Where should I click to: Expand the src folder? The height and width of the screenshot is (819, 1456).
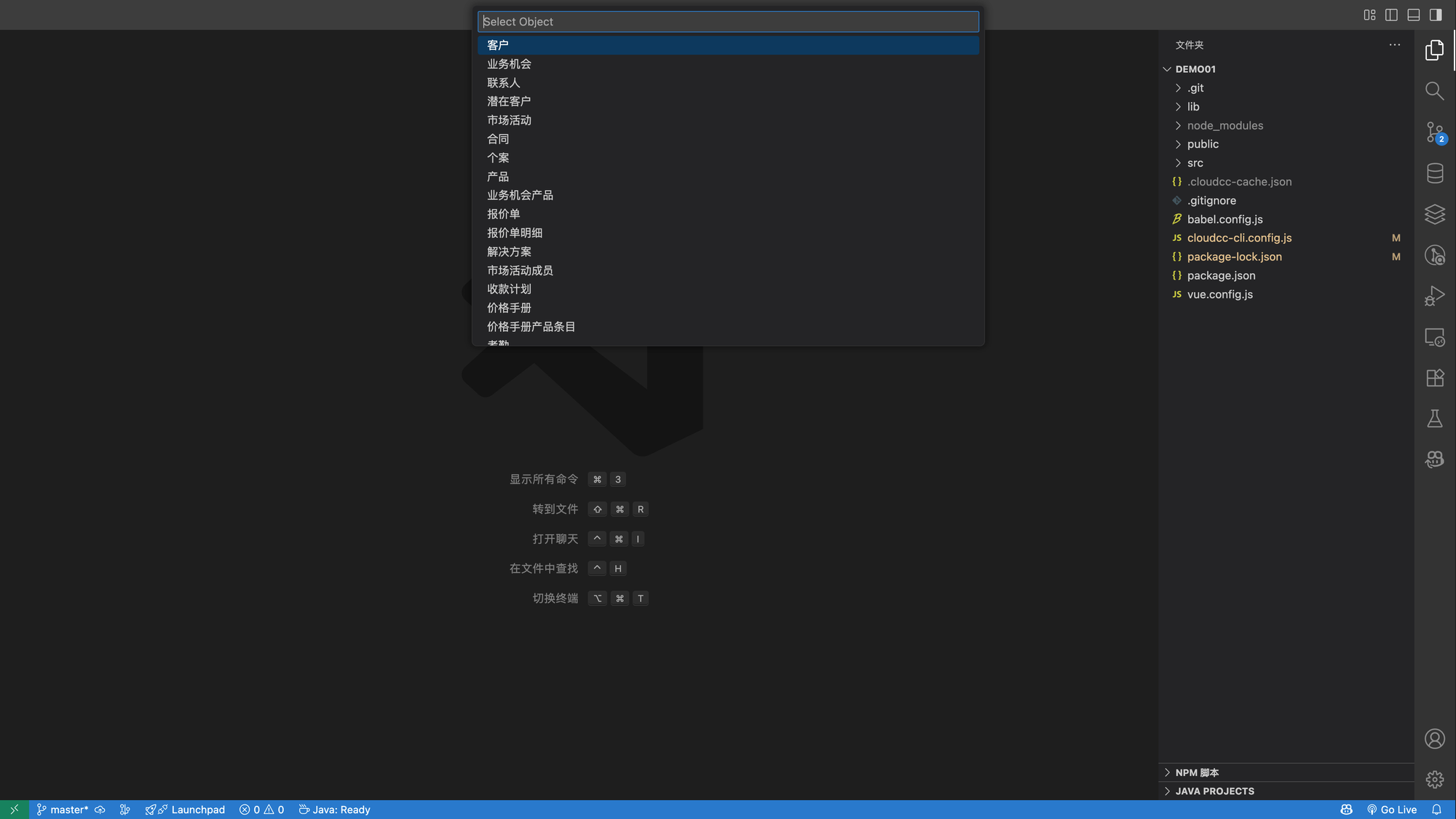1195,163
